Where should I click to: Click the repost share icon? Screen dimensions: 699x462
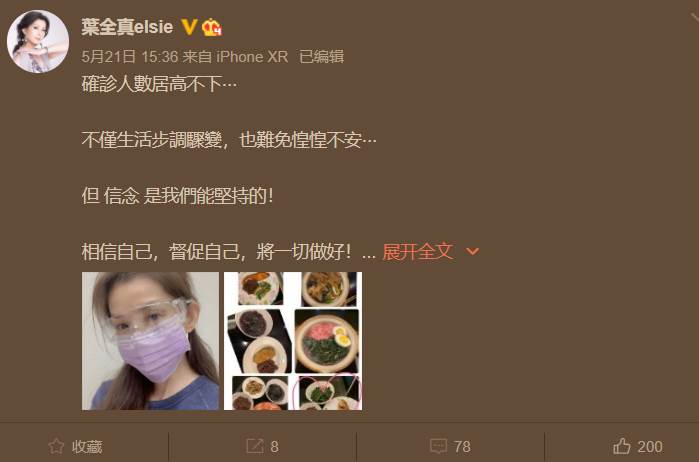pos(255,446)
